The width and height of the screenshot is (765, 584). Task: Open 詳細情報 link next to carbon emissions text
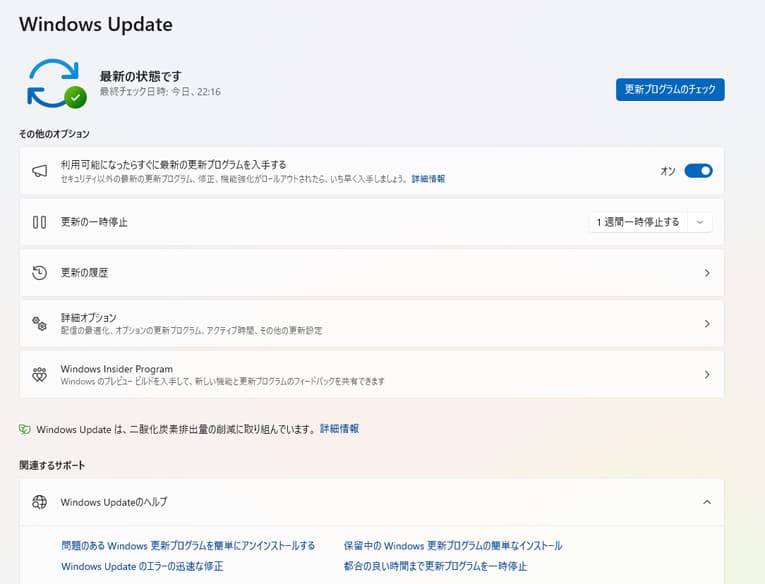point(339,429)
